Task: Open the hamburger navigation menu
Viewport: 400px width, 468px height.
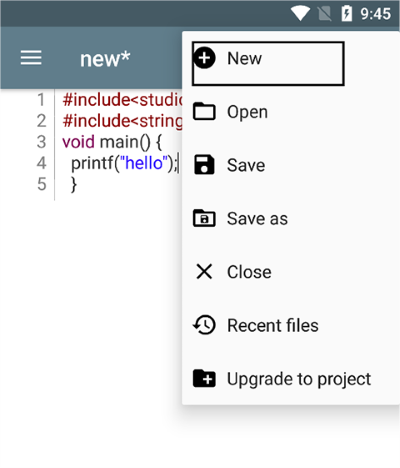Action: point(31,58)
